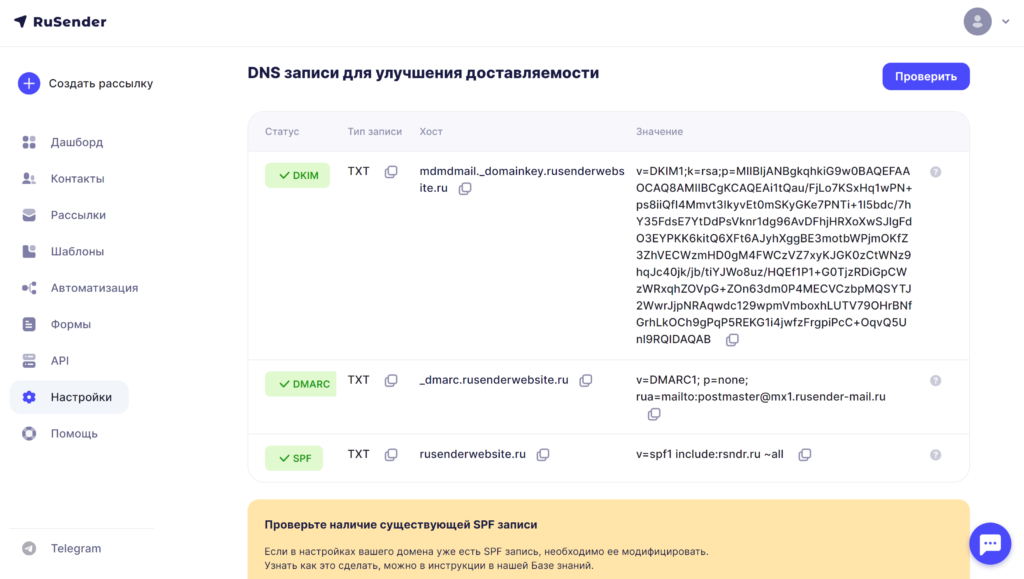1024x579 pixels.
Task: Open Контакты section
Action: pos(77,178)
